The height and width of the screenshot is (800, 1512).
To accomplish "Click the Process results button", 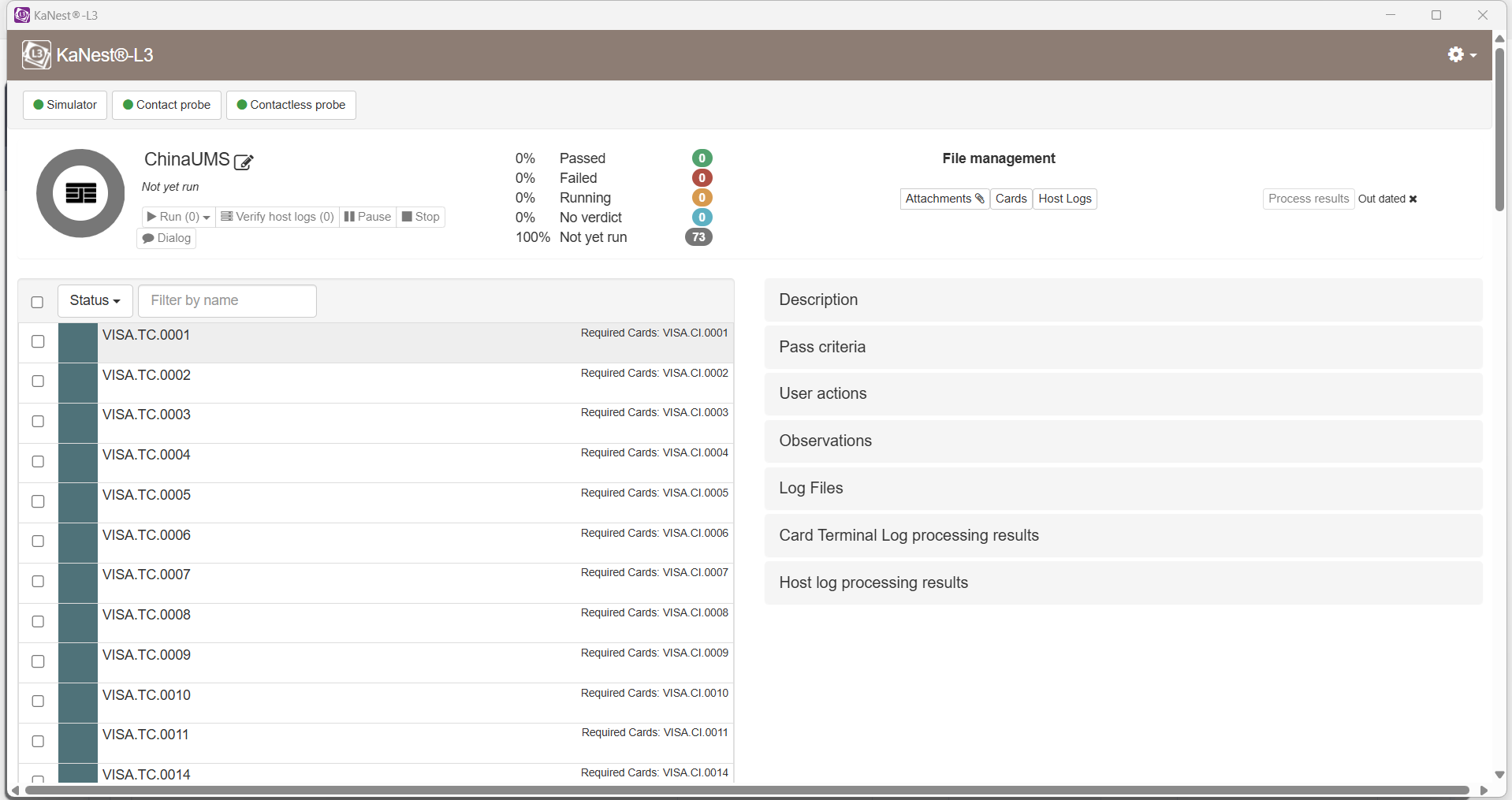I will pyautogui.click(x=1309, y=199).
